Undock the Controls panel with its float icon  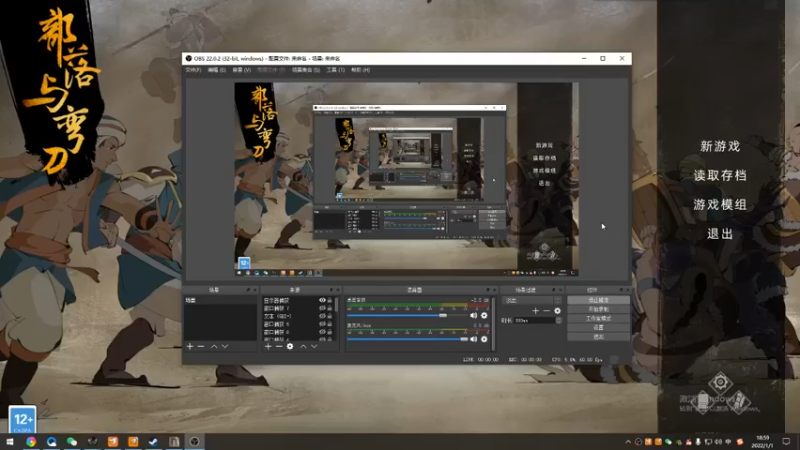pos(621,290)
